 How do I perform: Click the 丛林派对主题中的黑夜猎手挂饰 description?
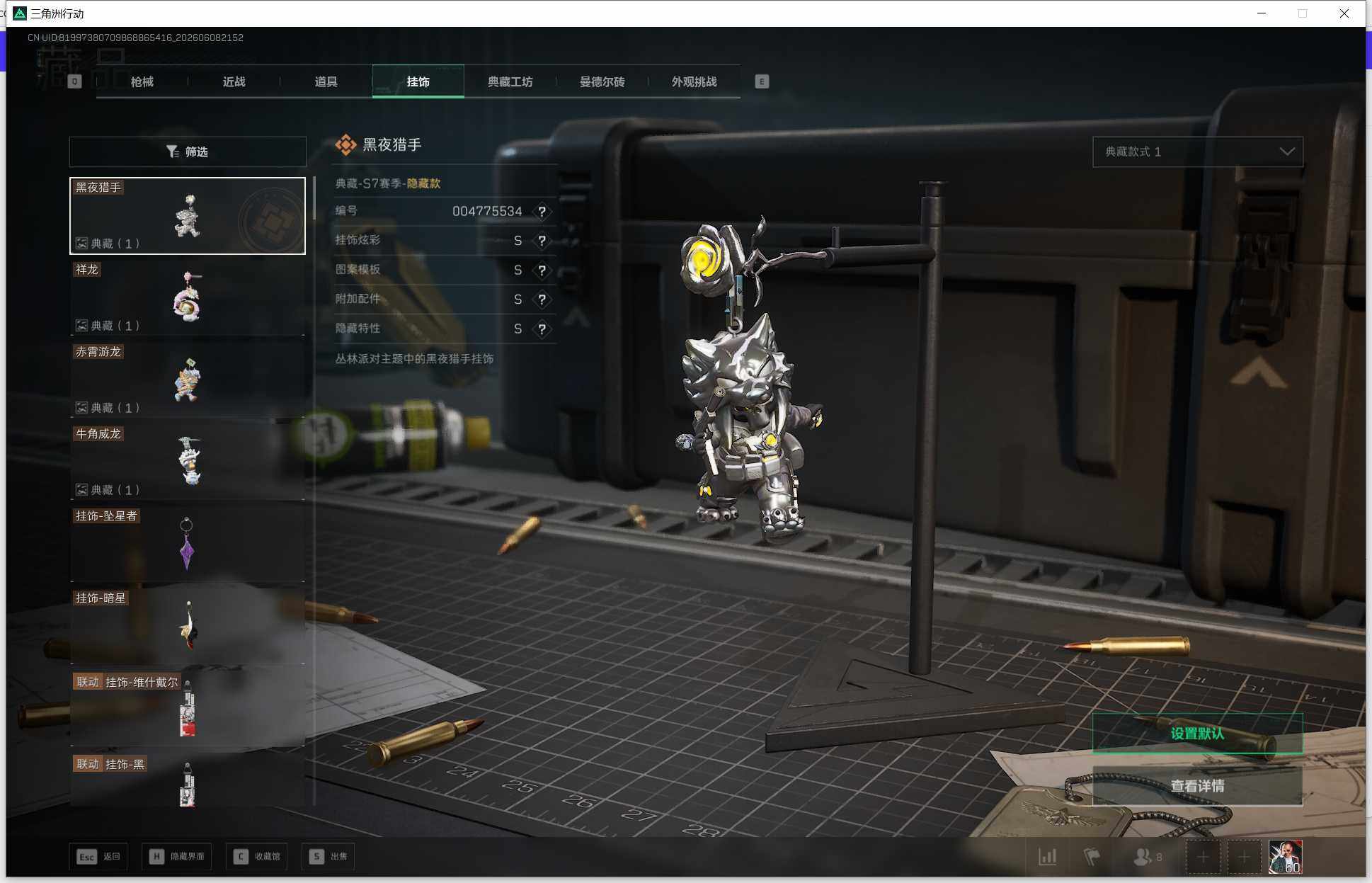(414, 359)
